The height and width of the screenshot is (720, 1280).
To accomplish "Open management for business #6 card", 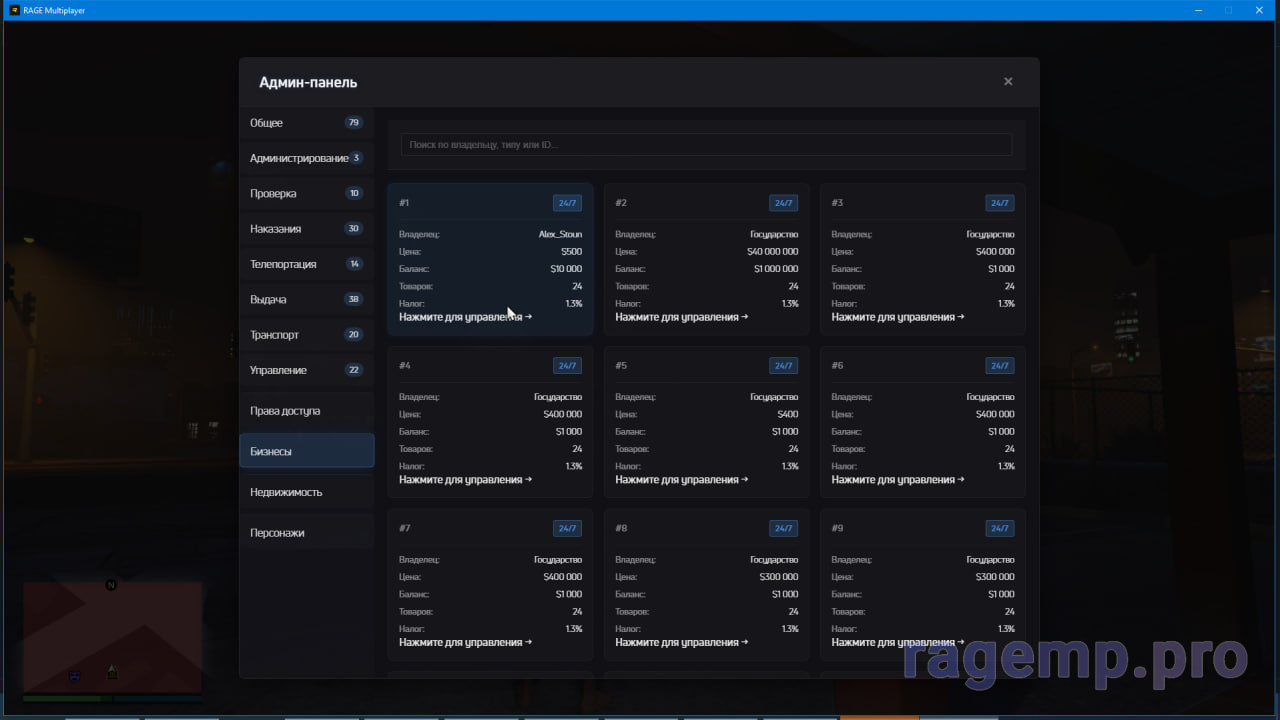I will pos(897,480).
